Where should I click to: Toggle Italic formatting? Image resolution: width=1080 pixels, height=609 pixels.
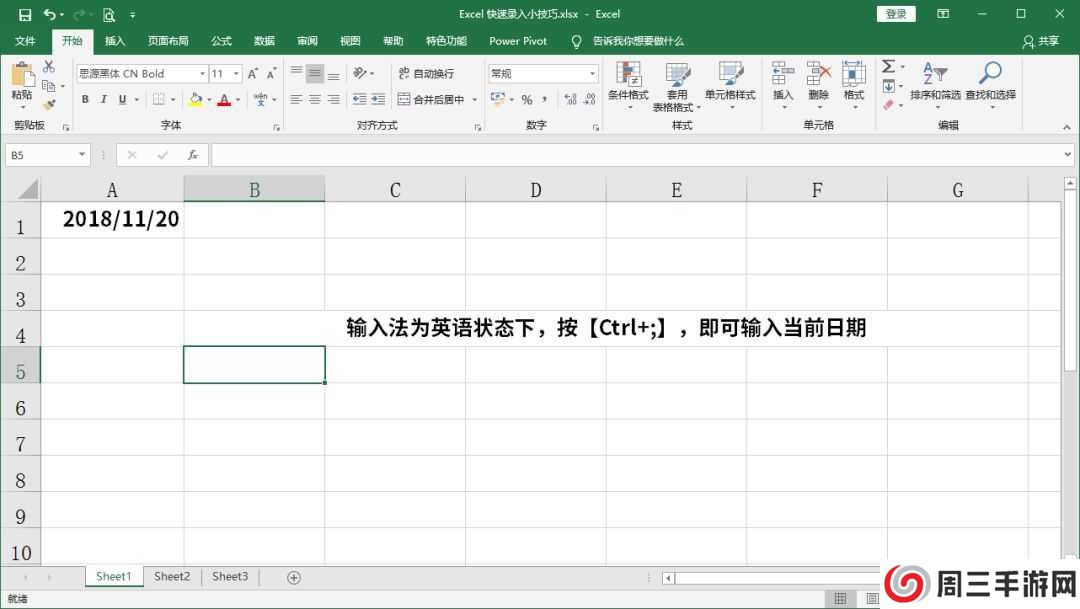click(104, 100)
